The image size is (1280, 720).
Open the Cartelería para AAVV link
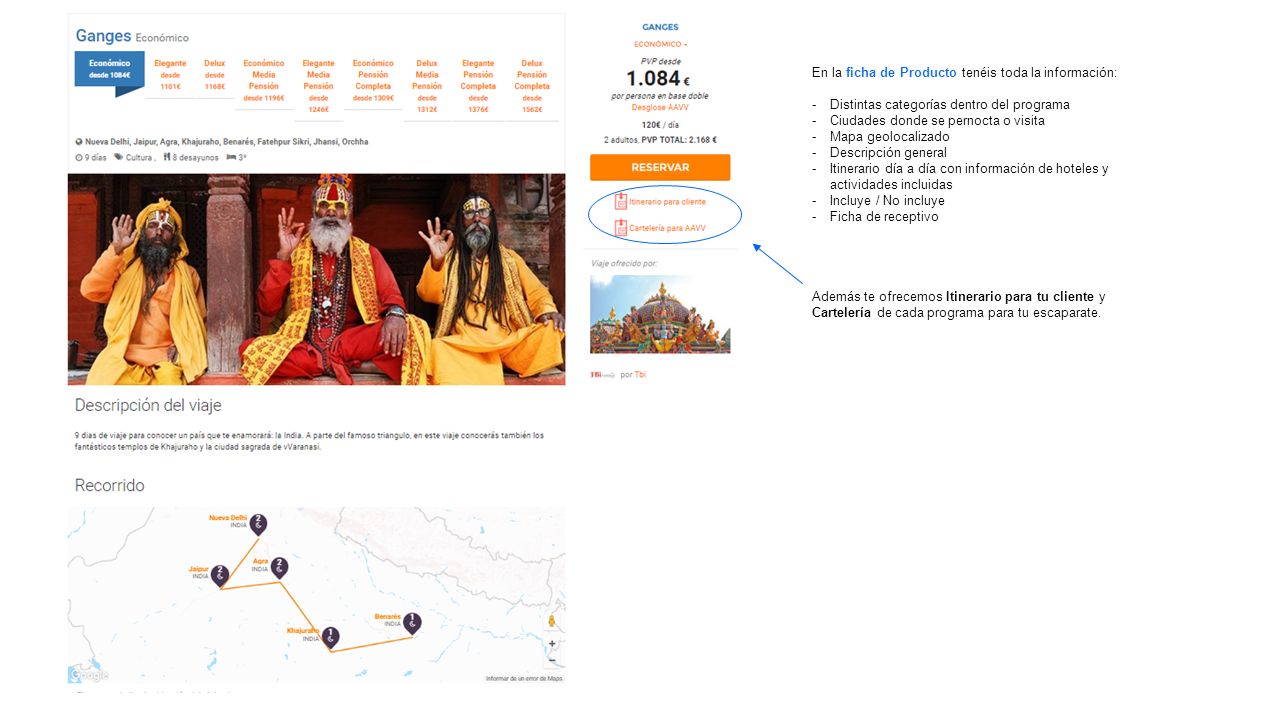[667, 228]
